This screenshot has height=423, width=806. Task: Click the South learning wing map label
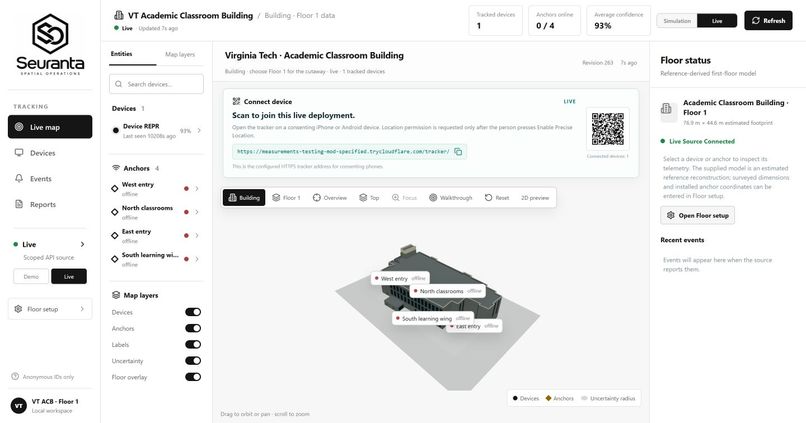click(x=433, y=319)
